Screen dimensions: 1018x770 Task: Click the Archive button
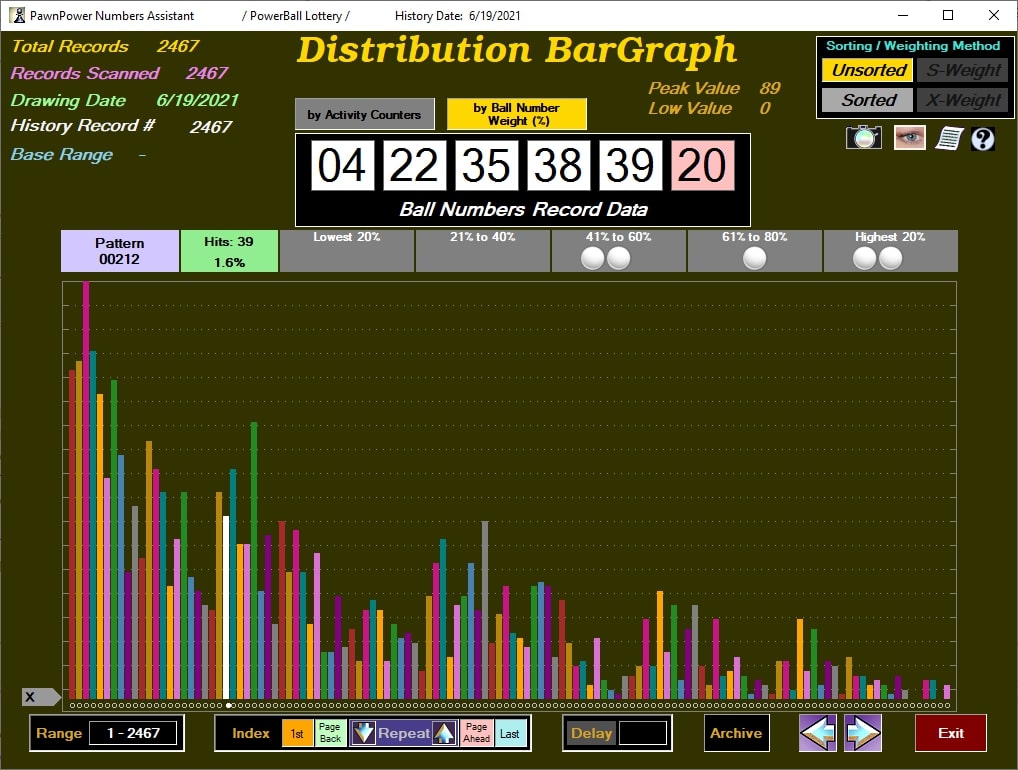tap(736, 733)
